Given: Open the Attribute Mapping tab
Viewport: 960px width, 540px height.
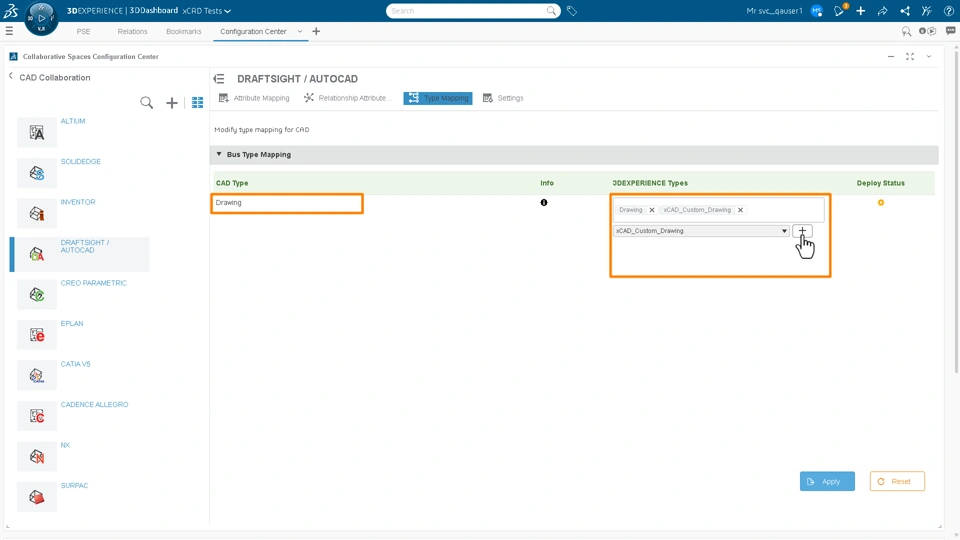Looking at the screenshot, I should pyautogui.click(x=254, y=98).
